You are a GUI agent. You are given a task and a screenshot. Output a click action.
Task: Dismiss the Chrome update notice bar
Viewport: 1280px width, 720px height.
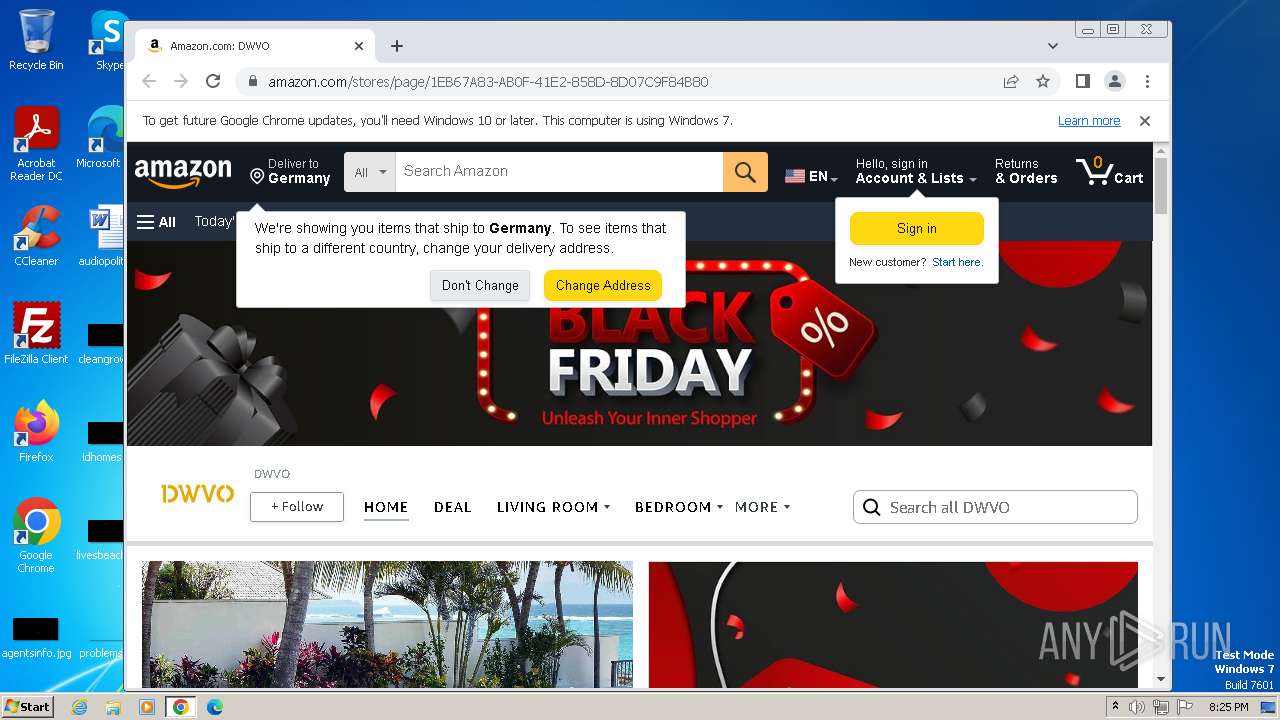(x=1145, y=121)
